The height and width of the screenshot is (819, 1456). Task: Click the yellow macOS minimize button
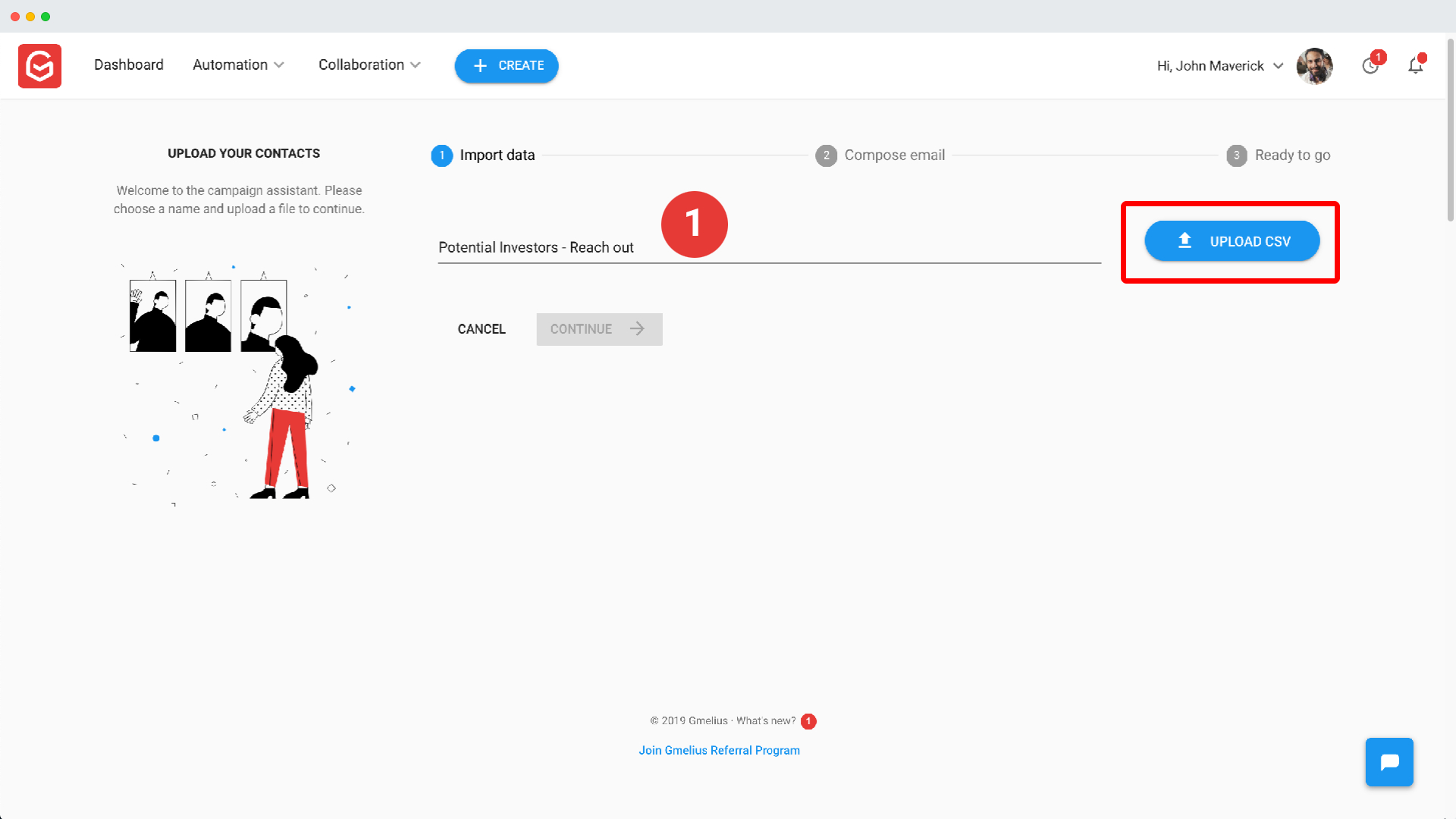coord(30,17)
